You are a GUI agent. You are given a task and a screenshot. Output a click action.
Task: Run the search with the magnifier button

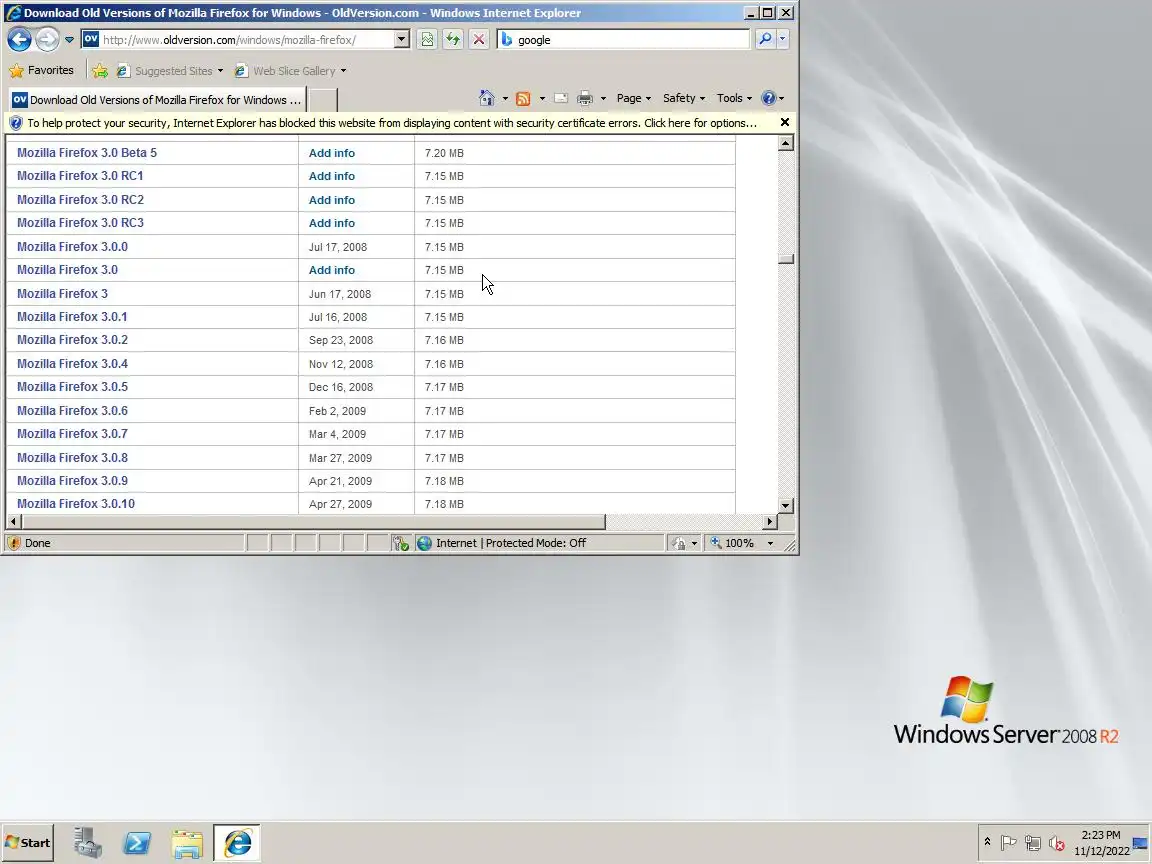pos(765,39)
